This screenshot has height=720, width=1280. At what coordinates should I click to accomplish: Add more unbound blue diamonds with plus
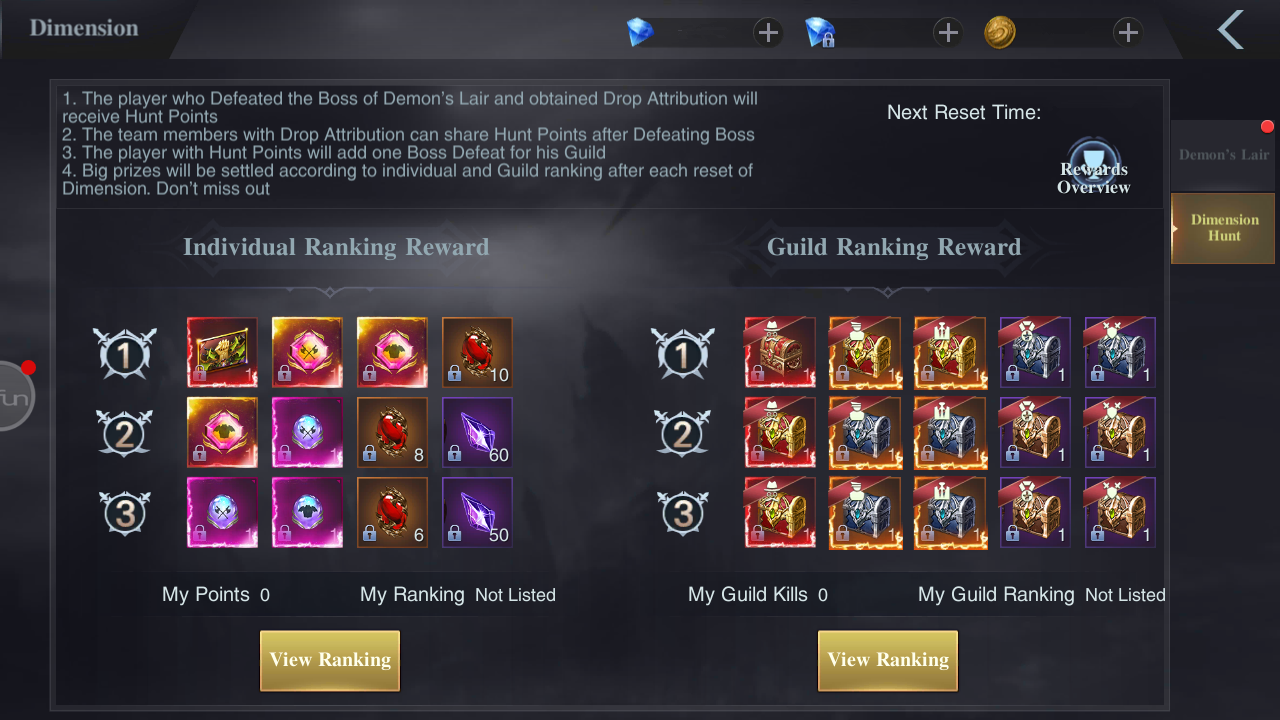tap(768, 33)
